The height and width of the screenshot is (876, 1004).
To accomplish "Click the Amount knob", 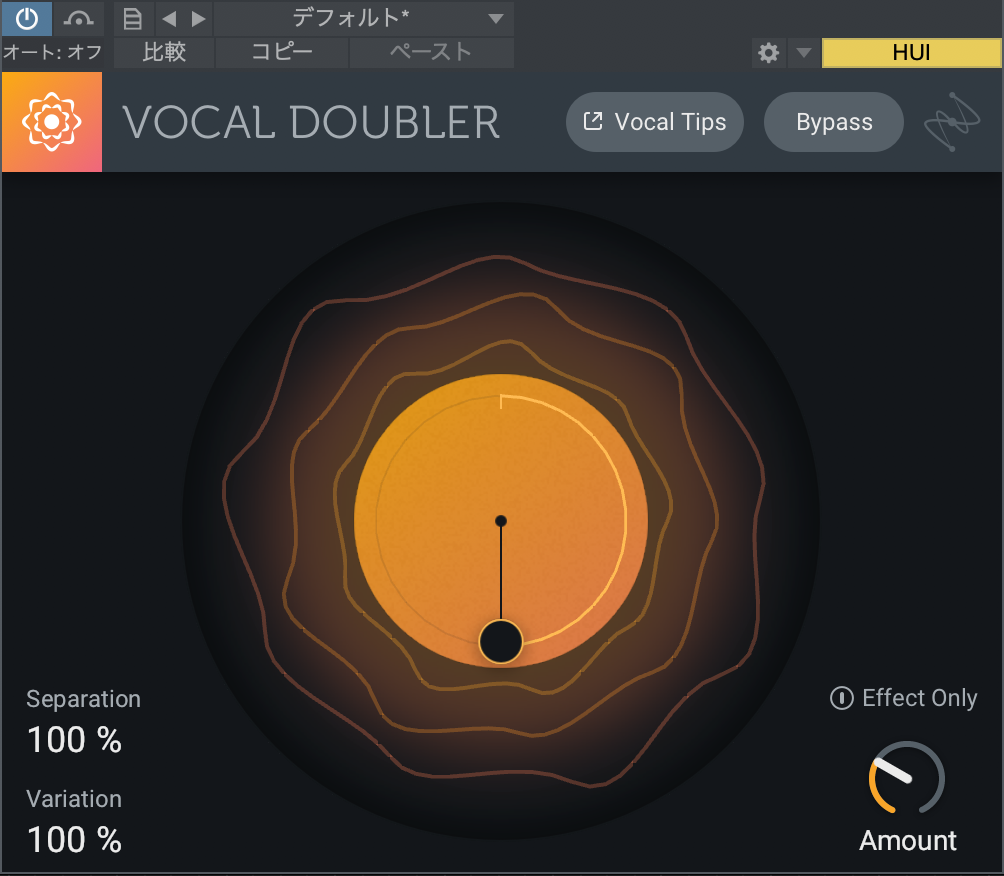I will pos(906,778).
